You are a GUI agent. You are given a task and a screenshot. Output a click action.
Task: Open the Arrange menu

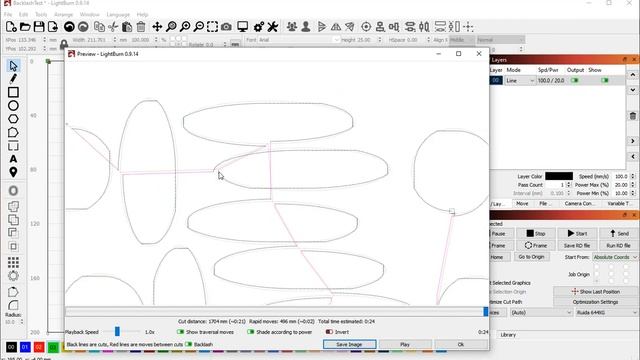coord(63,14)
